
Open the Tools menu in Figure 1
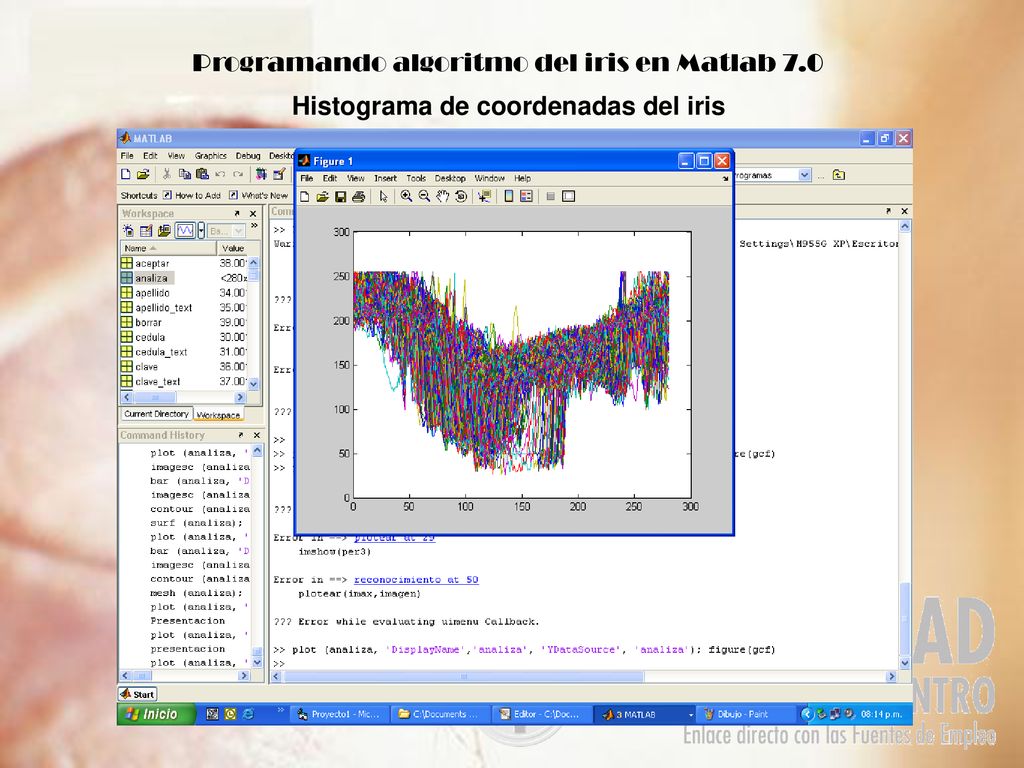[x=416, y=178]
